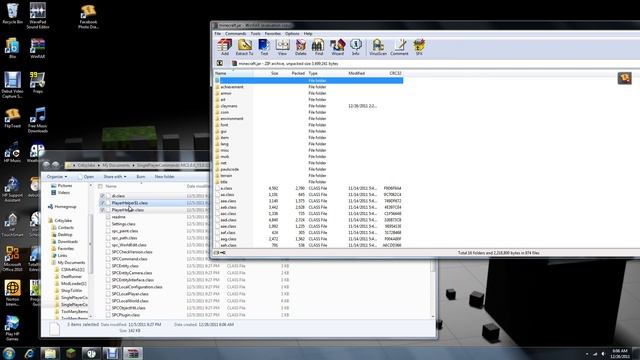Viewport: 640px width, 360px height.
Task: Open Recycle Bin desktop icon
Action: tap(12, 13)
